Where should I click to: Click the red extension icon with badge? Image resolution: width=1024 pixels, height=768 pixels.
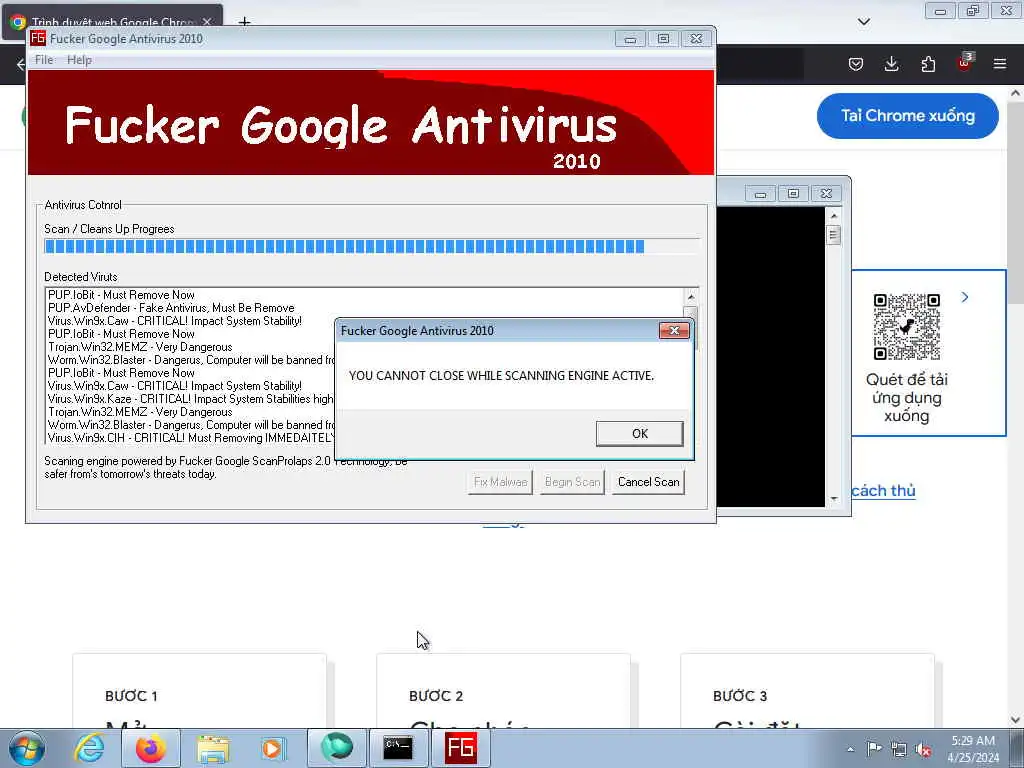point(964,63)
